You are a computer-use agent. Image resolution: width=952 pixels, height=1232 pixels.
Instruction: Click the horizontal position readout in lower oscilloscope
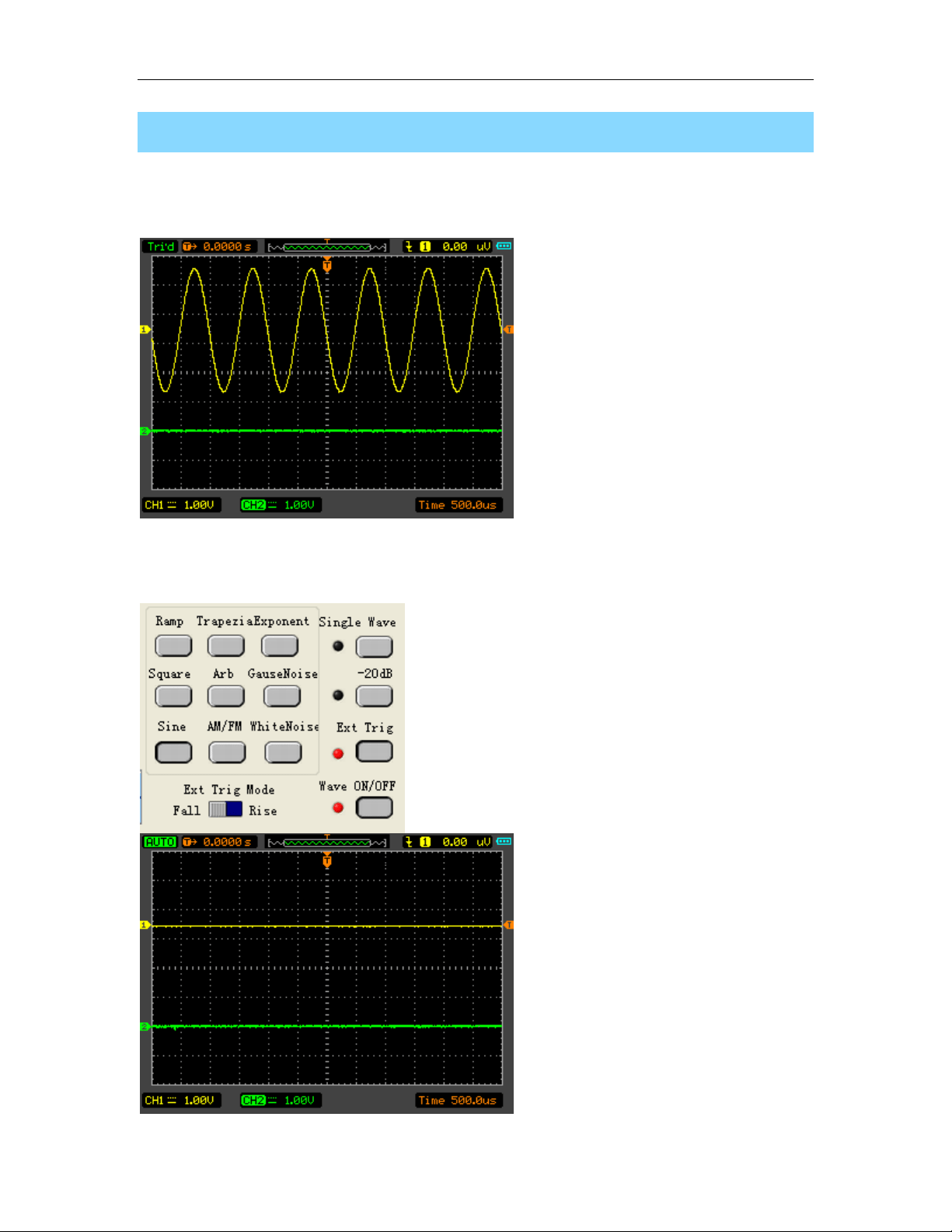[218, 842]
